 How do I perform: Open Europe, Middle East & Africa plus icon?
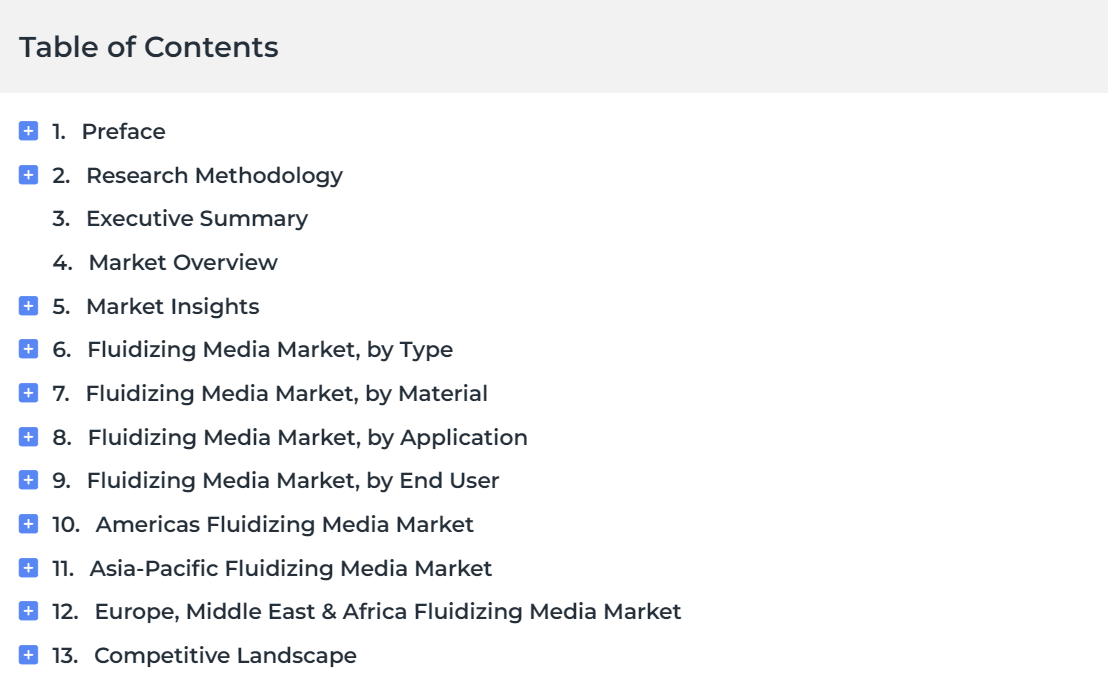[28, 611]
